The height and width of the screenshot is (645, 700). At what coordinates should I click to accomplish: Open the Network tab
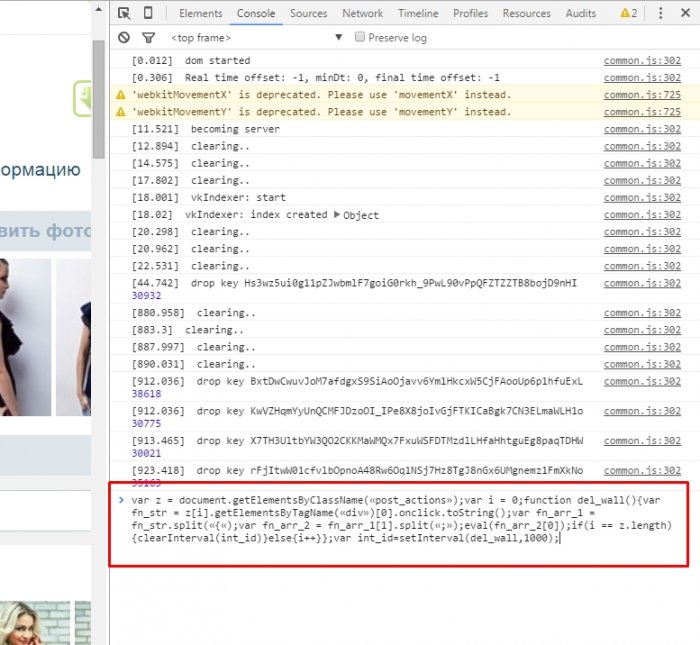click(362, 13)
